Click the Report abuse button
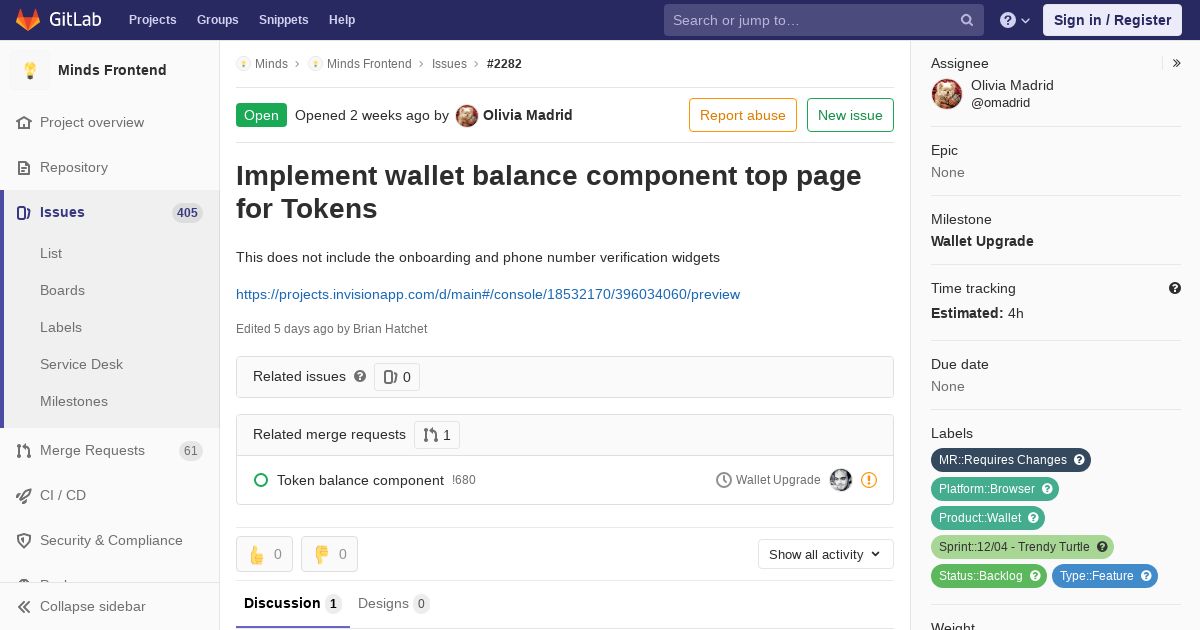The image size is (1200, 630). pos(743,115)
